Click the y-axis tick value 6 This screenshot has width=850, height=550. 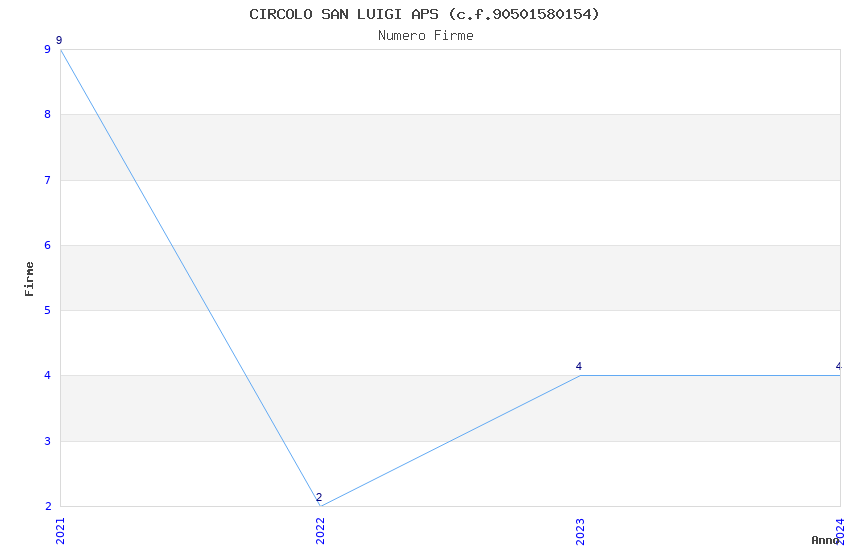pyautogui.click(x=48, y=245)
